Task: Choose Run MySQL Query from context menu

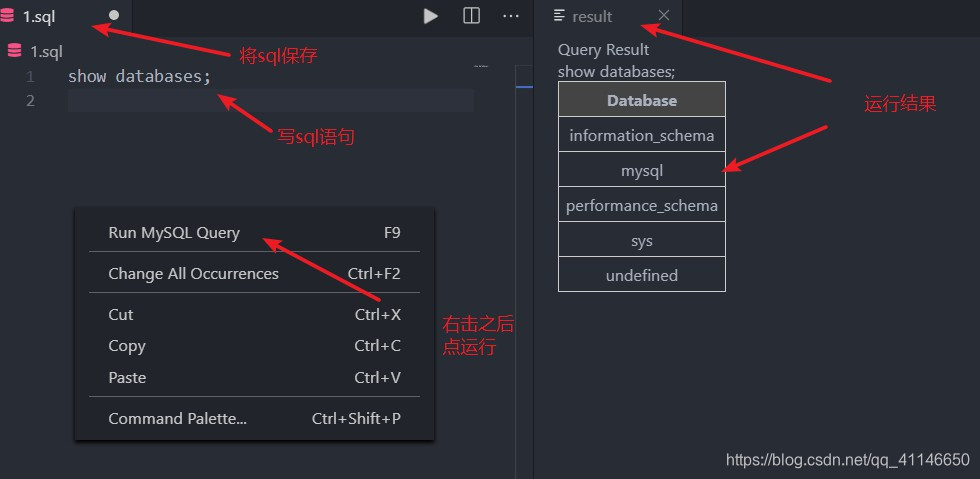Action: 254,233
